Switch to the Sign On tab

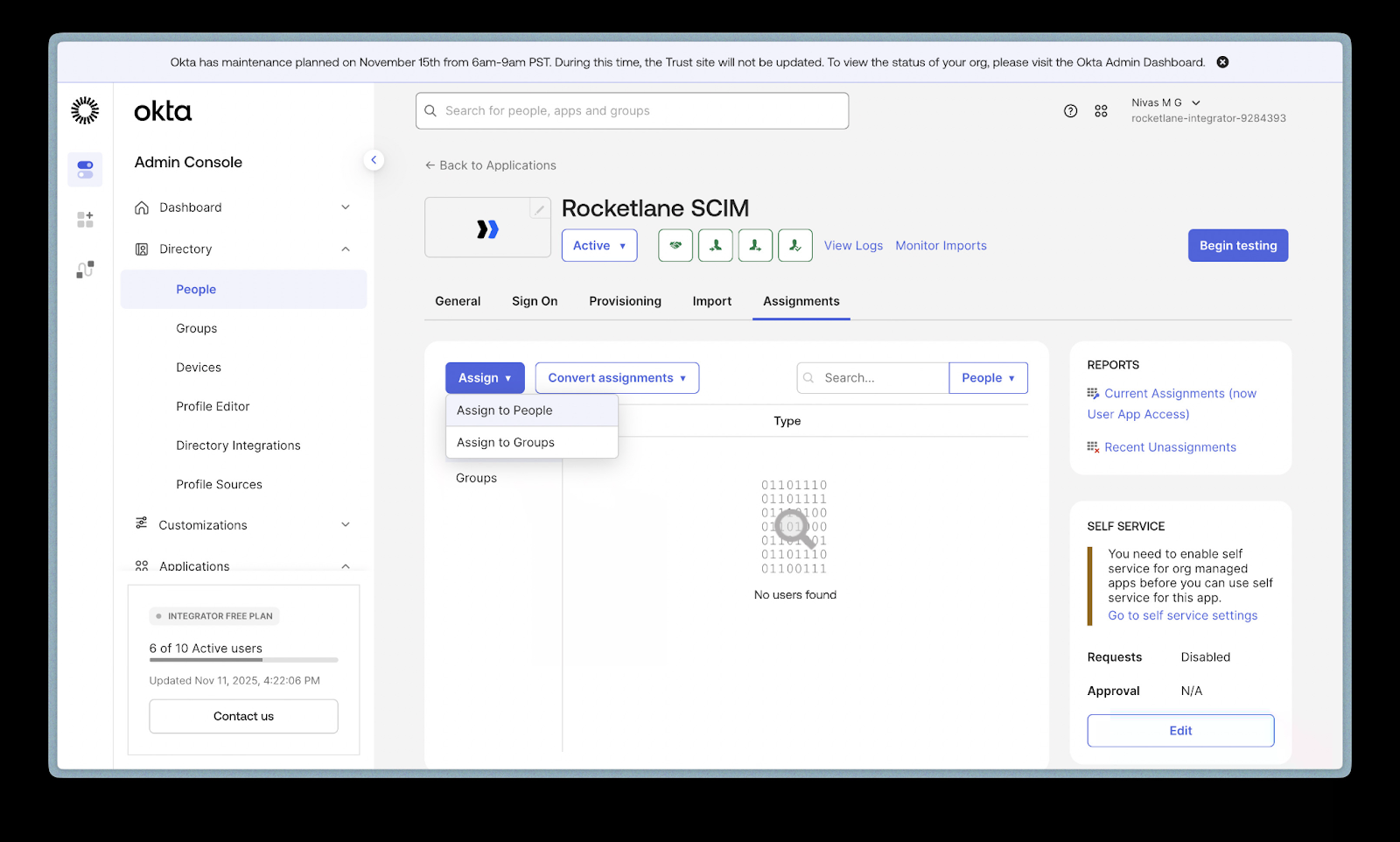pos(535,301)
